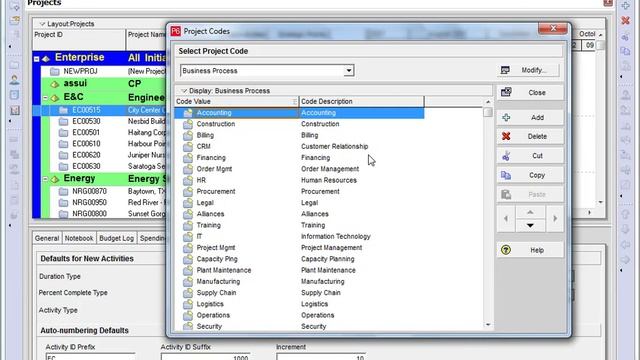Open the Notebook tab

(79, 238)
